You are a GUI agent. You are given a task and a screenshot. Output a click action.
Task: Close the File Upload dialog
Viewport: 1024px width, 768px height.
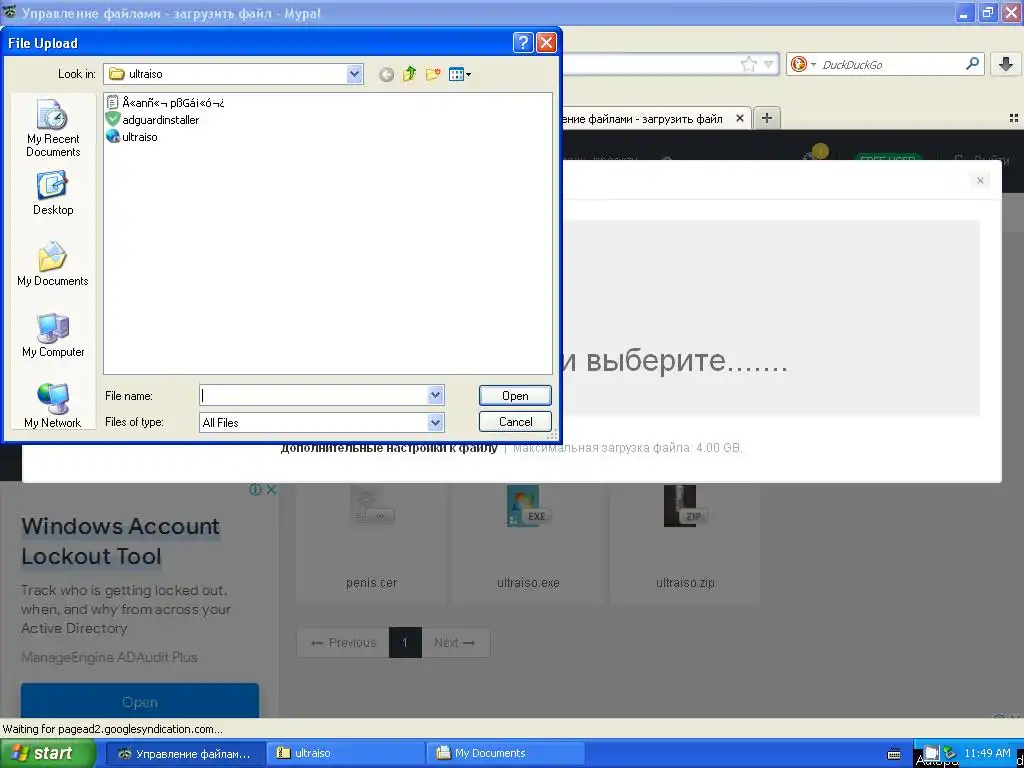[x=546, y=43]
